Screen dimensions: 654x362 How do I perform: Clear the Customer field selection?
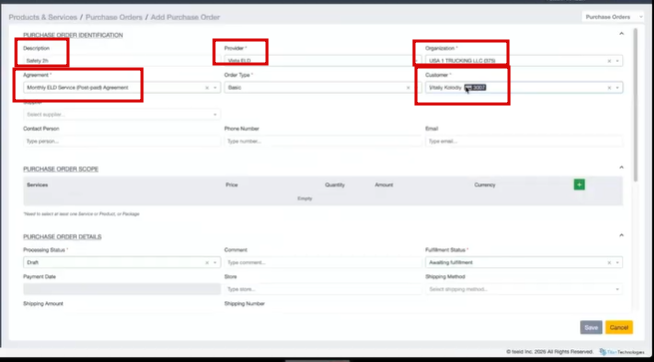click(609, 88)
